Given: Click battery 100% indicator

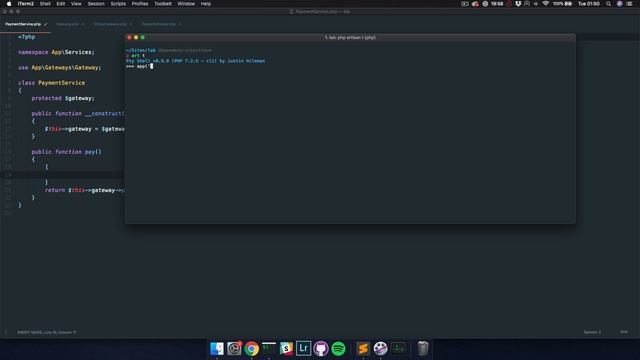Looking at the screenshot, I should point(562,4).
